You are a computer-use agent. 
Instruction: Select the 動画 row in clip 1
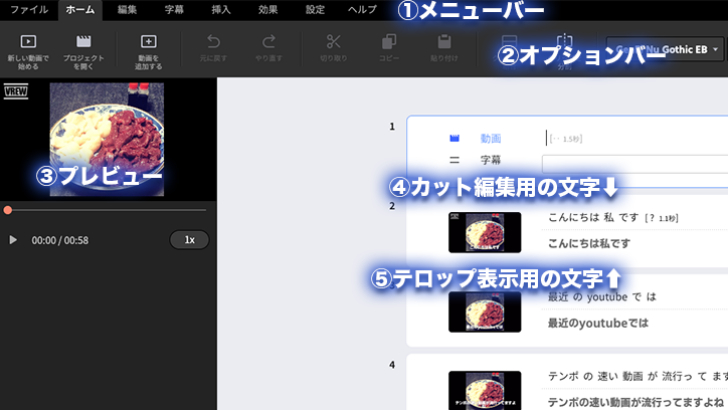490,138
